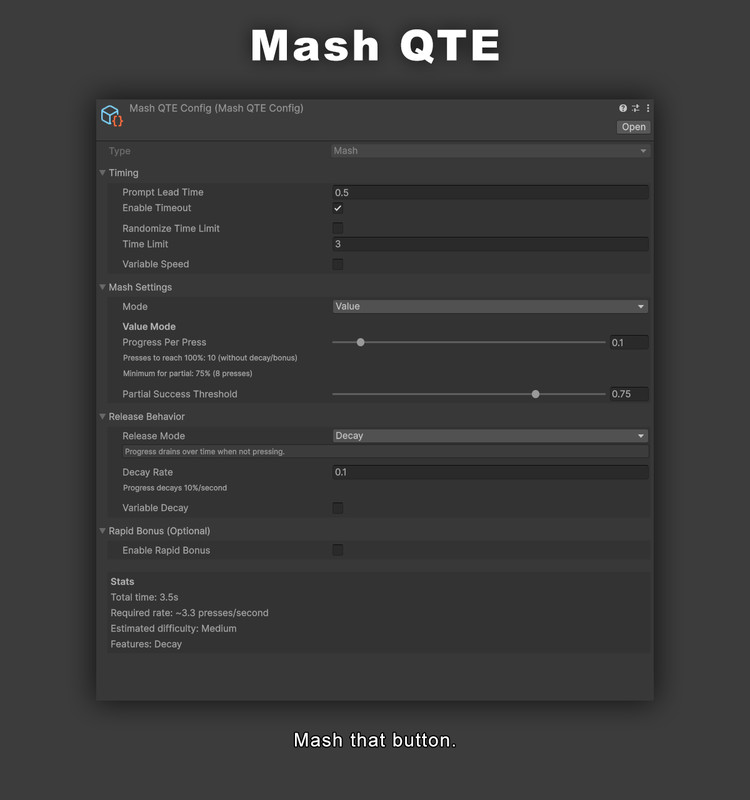This screenshot has width=750, height=800.
Task: Enable the Rapid Bonus checkbox
Action: [340, 550]
